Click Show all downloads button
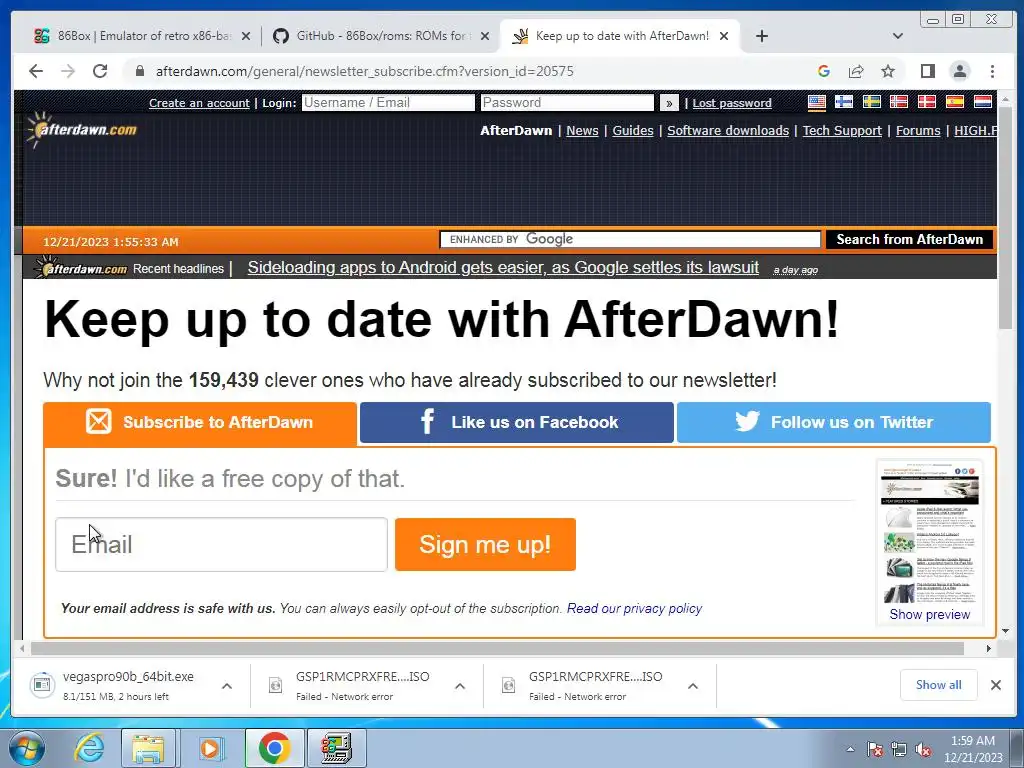This screenshot has width=1024, height=768. coord(938,685)
